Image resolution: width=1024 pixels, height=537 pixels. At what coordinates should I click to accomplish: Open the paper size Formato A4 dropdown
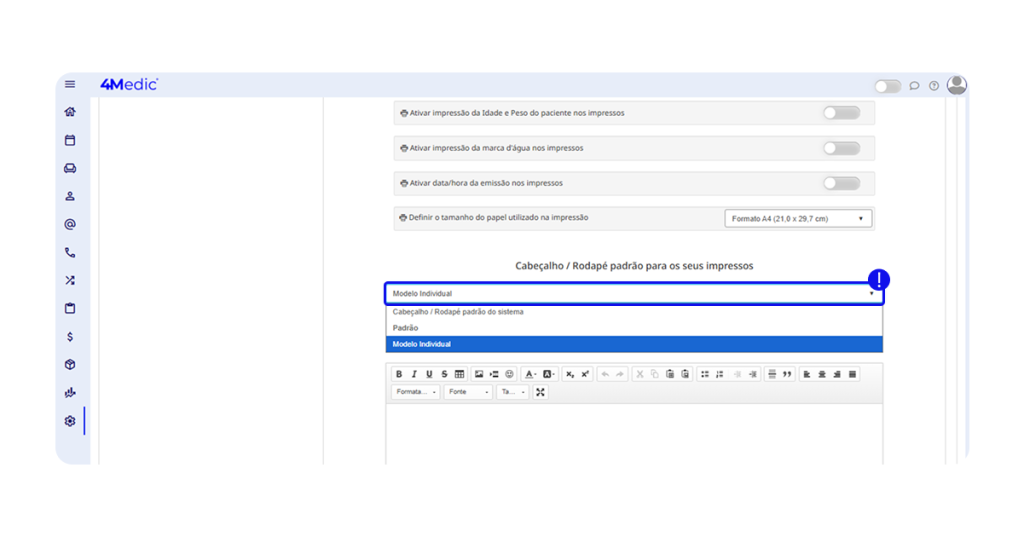797,218
